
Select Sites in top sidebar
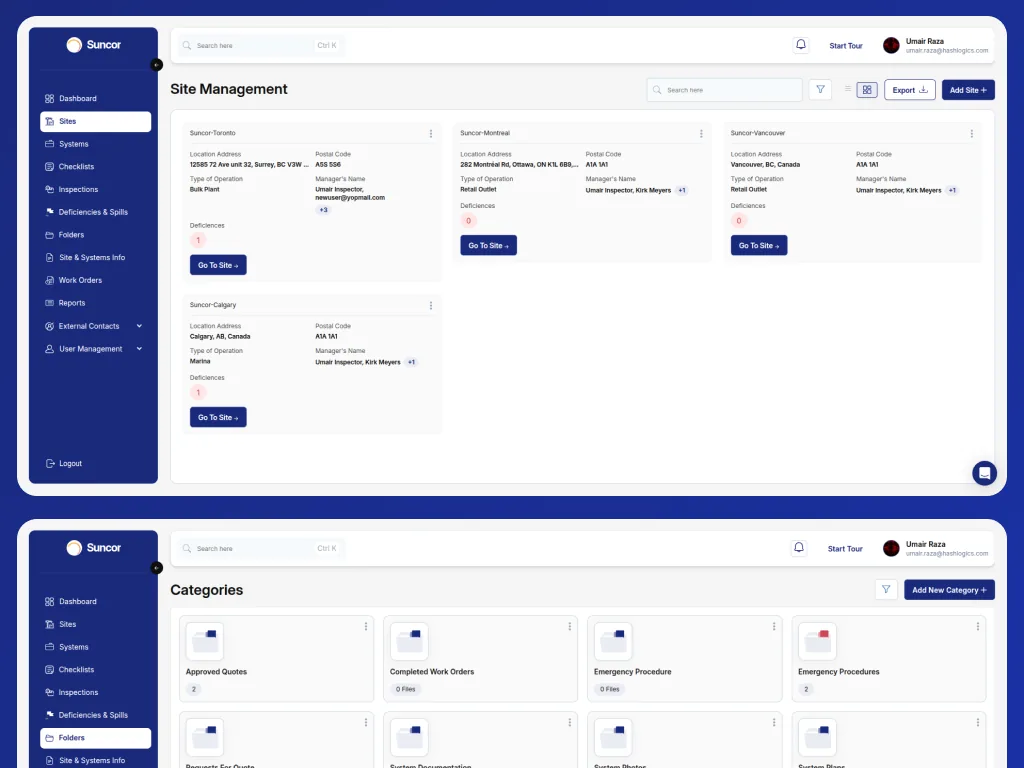(x=95, y=121)
